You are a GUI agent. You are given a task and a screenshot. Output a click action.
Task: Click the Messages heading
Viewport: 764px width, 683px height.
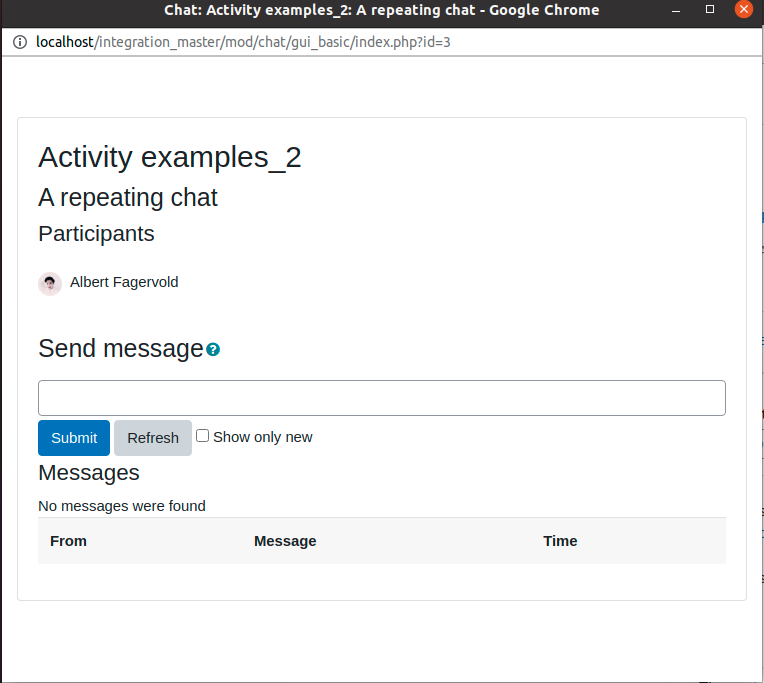(89, 473)
